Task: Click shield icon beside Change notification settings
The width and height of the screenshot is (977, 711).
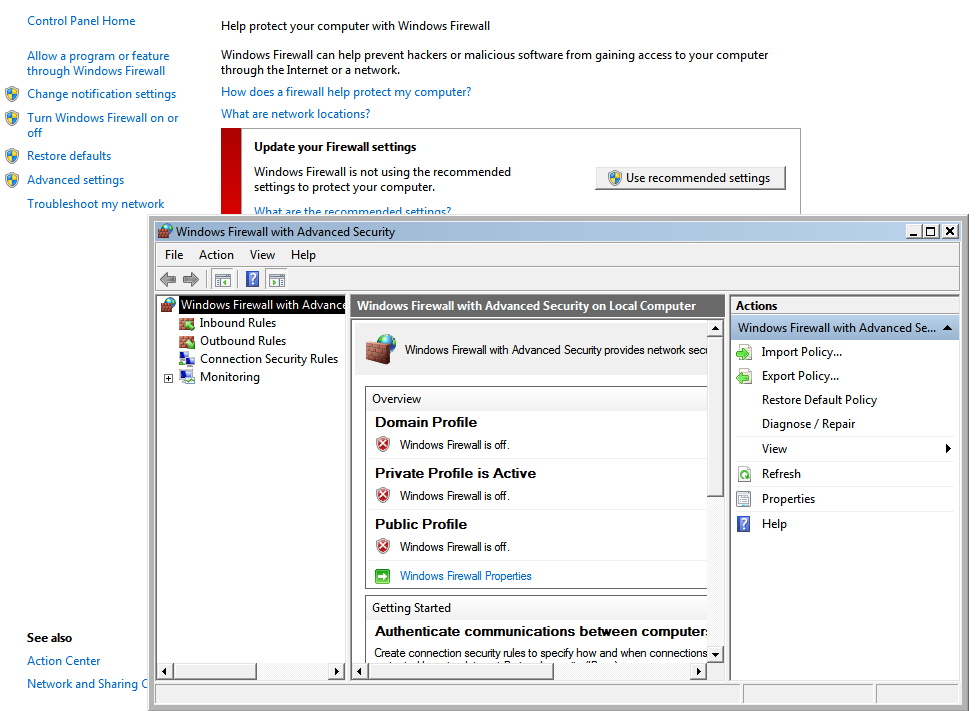Action: point(12,94)
